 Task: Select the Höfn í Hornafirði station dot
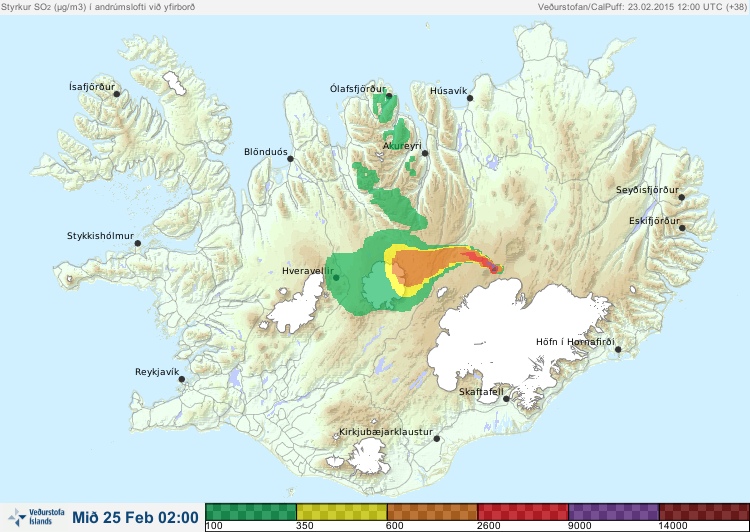point(618,350)
